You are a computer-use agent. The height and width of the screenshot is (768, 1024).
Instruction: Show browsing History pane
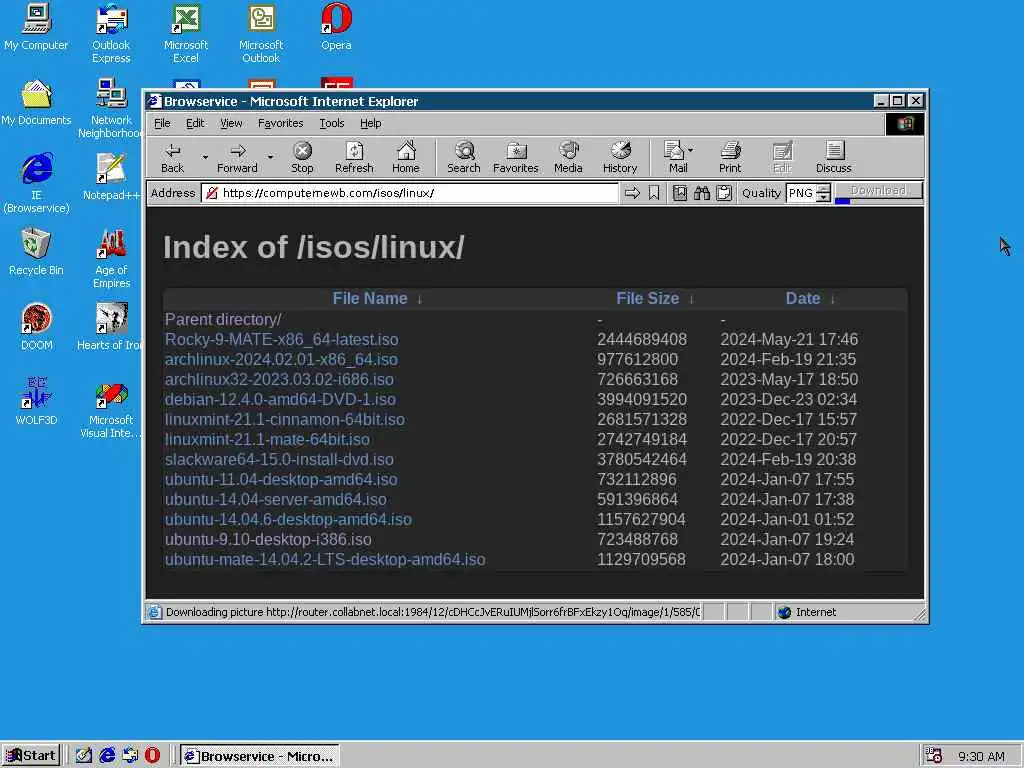coord(620,157)
